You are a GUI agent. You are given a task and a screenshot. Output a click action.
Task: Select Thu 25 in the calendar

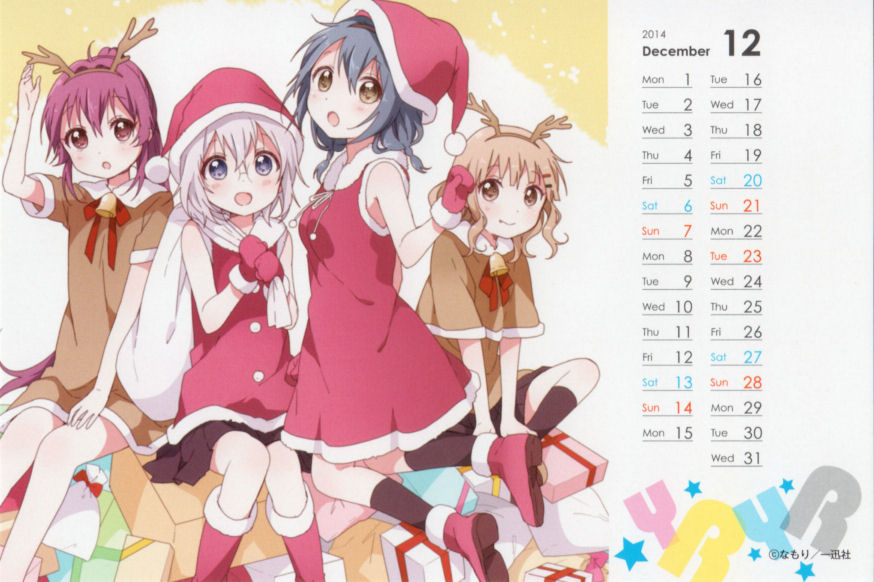point(736,307)
